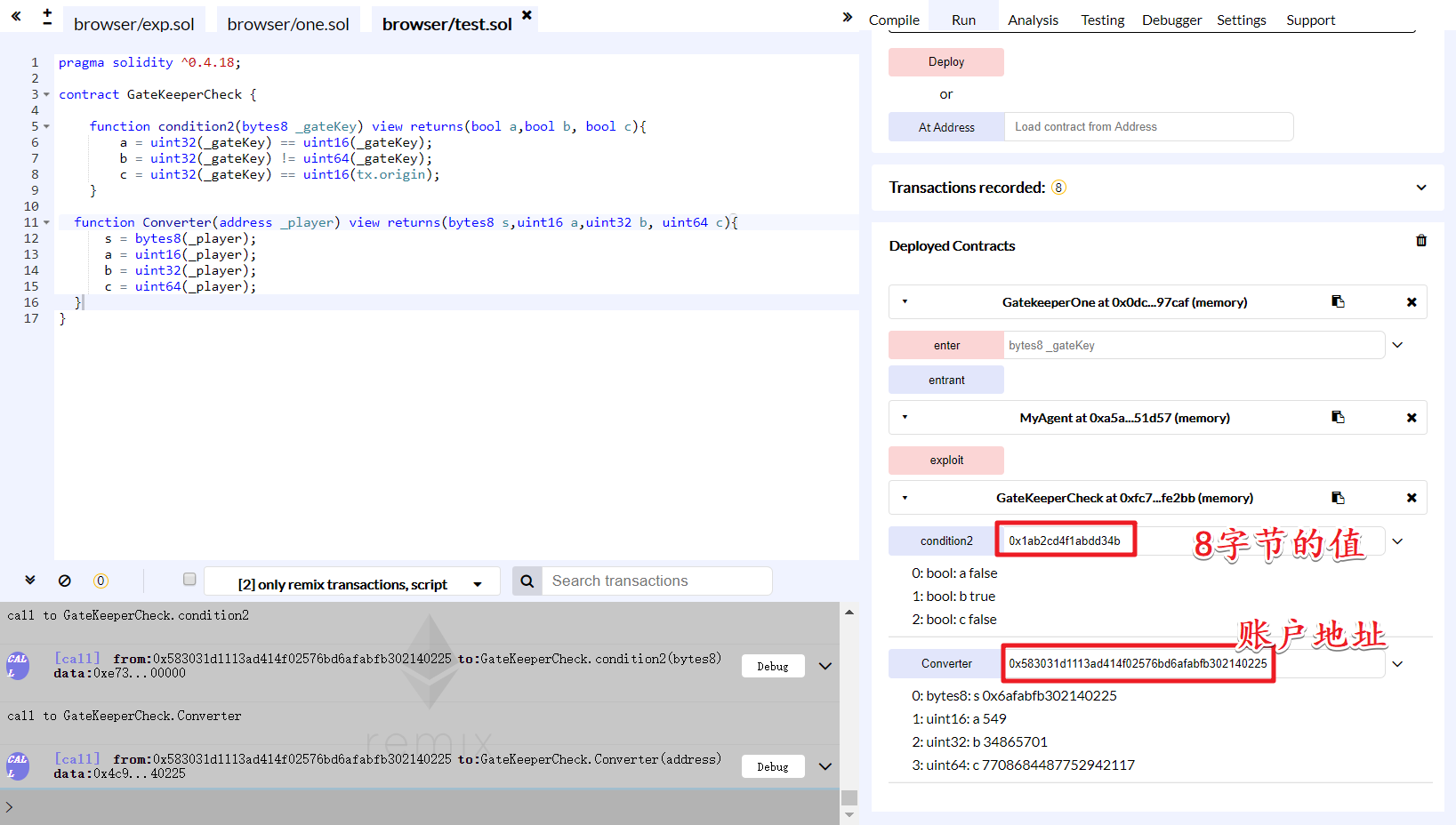Viewport: 1456px width, 825px height.
Task: Collapse the GatekeeperOne instance triangle
Action: [x=905, y=301]
